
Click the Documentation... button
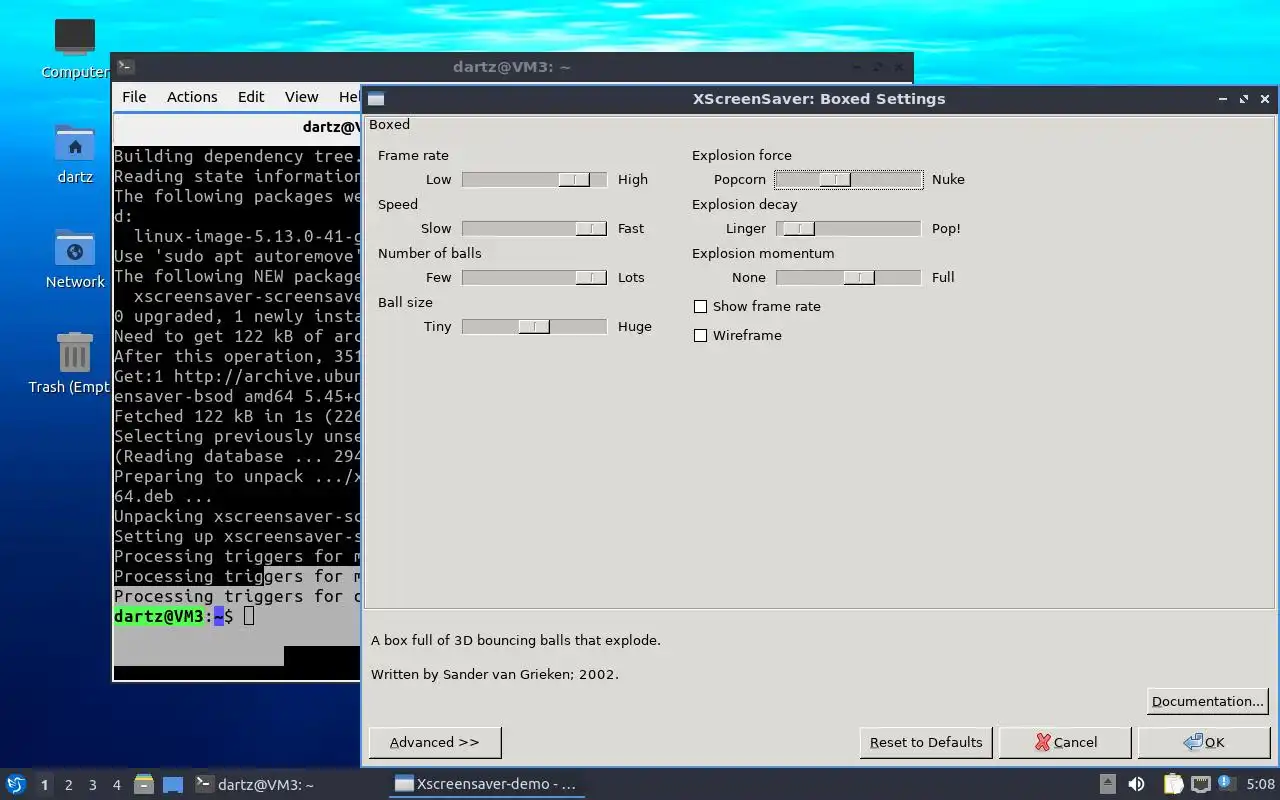pyautogui.click(x=1207, y=701)
